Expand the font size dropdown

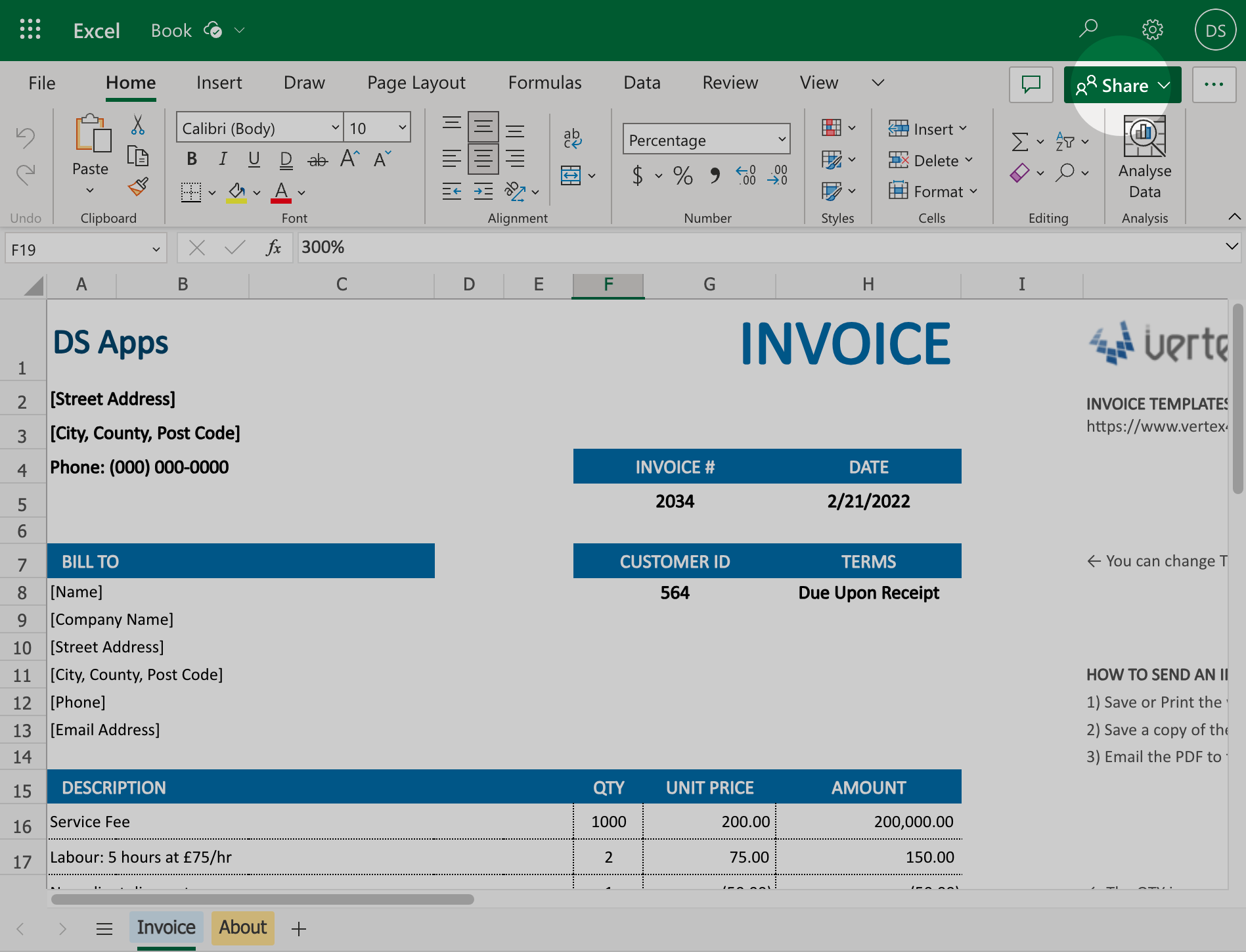402,127
